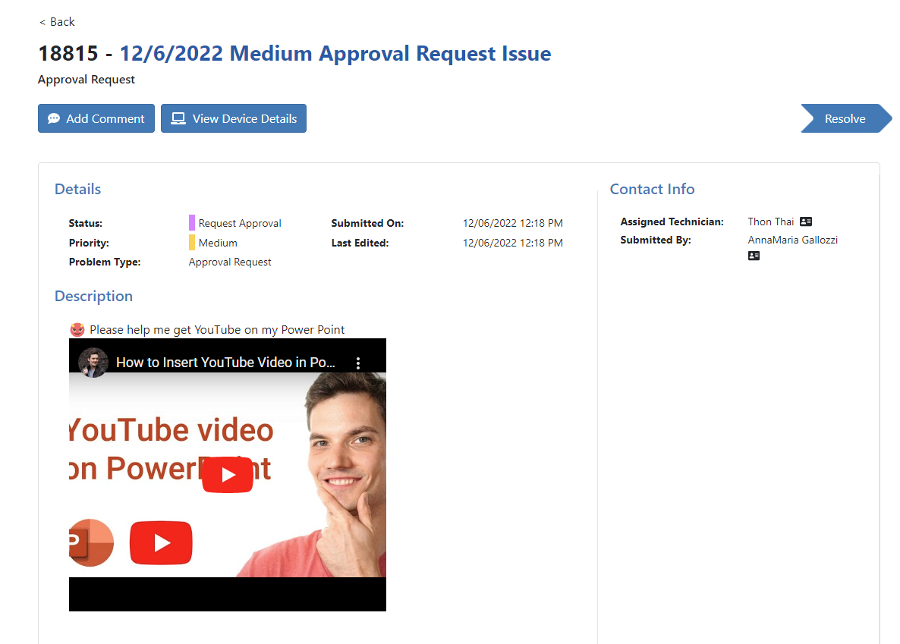The width and height of the screenshot is (900, 644).
Task: Click the 'Request Approval' status text
Action: (x=240, y=223)
